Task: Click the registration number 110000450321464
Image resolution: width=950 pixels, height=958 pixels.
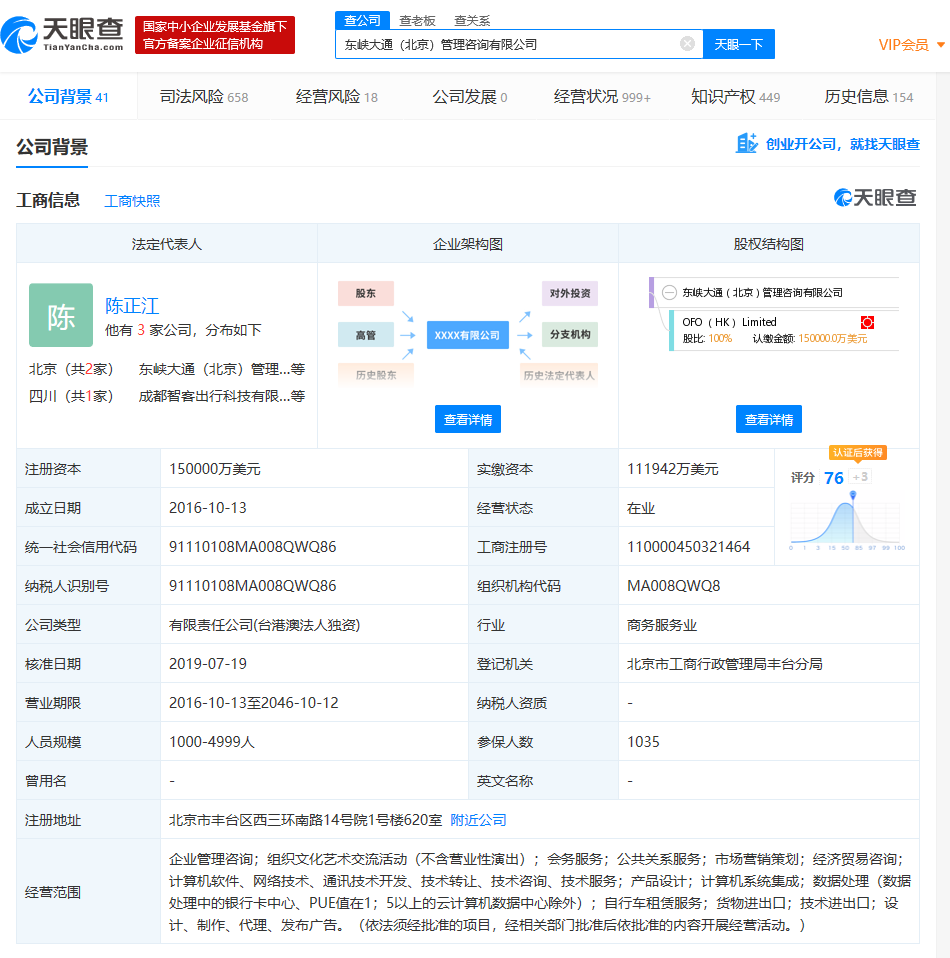Action: (x=689, y=547)
